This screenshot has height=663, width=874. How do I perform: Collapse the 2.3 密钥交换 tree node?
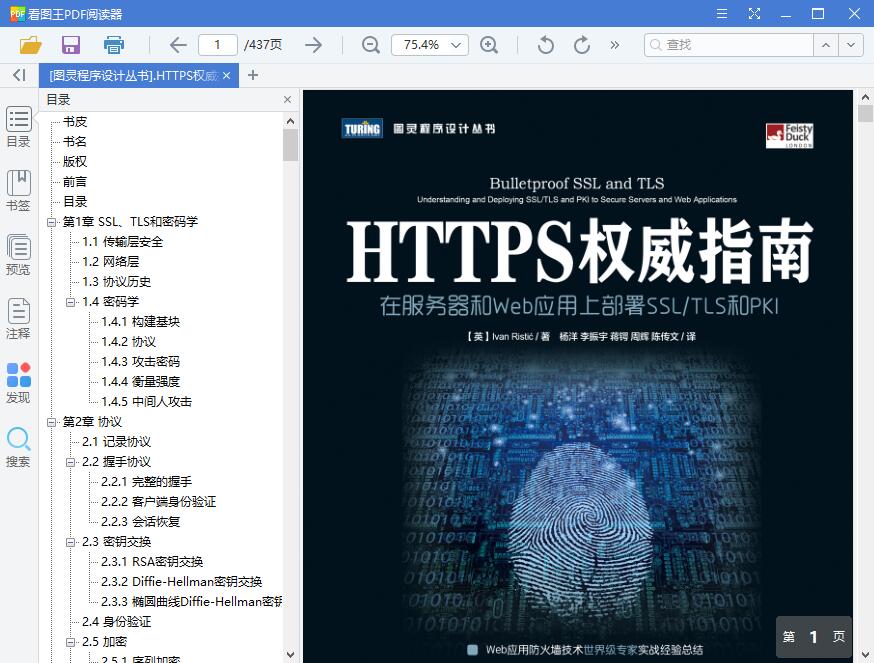70,542
